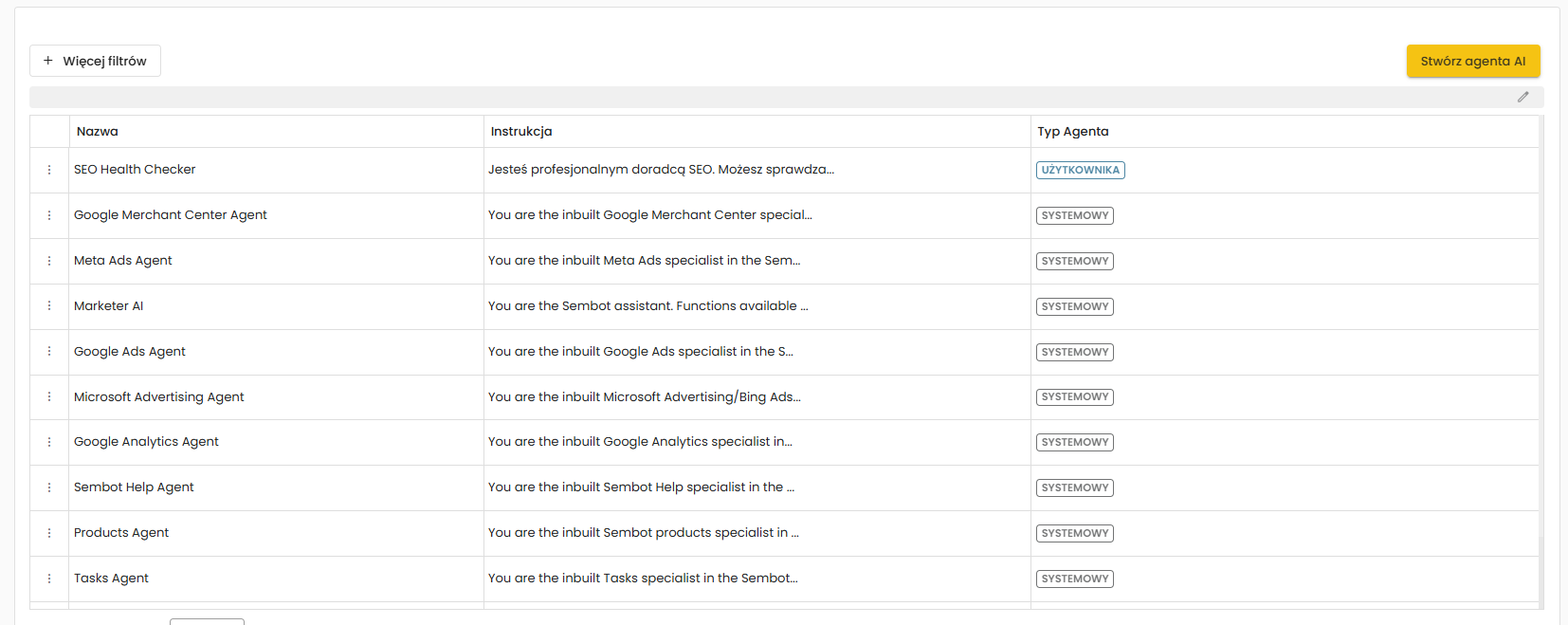The height and width of the screenshot is (625, 1568).
Task: Open row menu for Marketer AI
Action: coord(49,306)
